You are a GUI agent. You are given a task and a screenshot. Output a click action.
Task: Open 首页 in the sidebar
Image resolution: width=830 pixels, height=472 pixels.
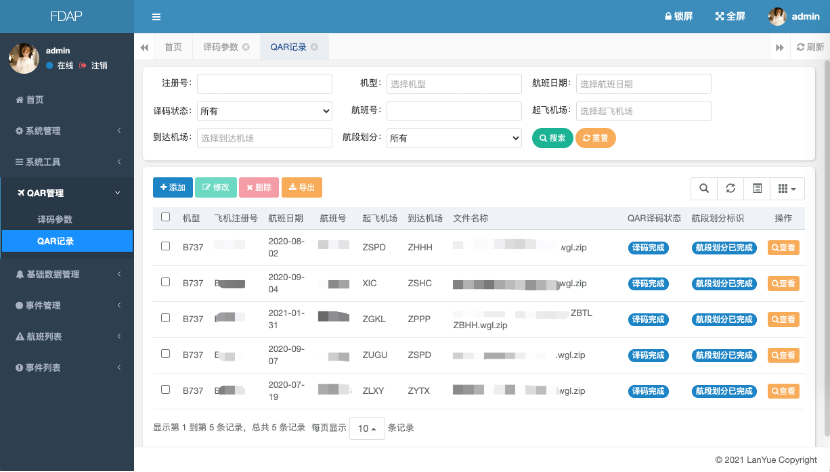pyautogui.click(x=67, y=100)
